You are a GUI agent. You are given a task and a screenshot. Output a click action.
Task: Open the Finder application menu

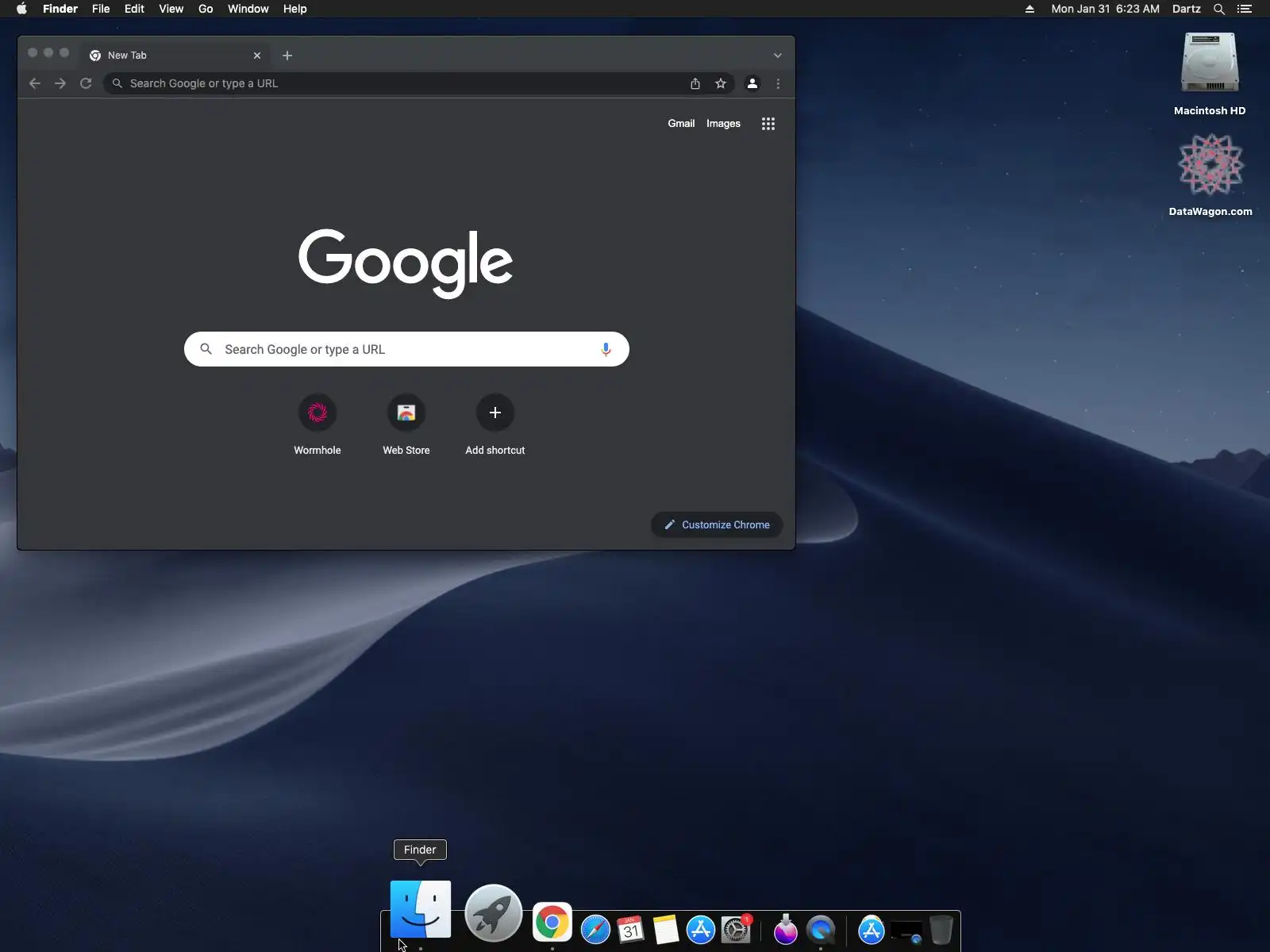60,9
